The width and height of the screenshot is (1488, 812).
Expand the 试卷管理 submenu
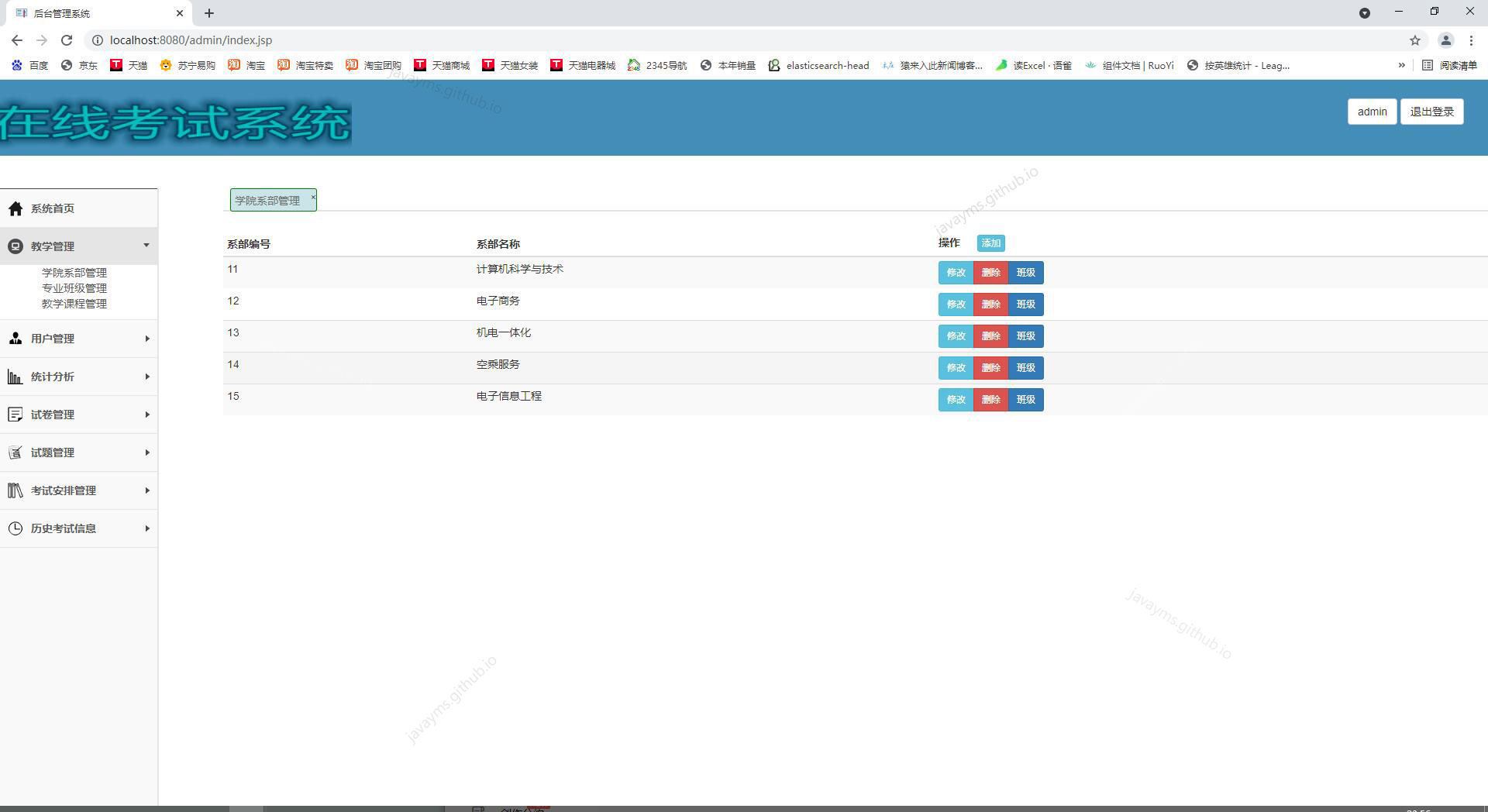(x=146, y=414)
